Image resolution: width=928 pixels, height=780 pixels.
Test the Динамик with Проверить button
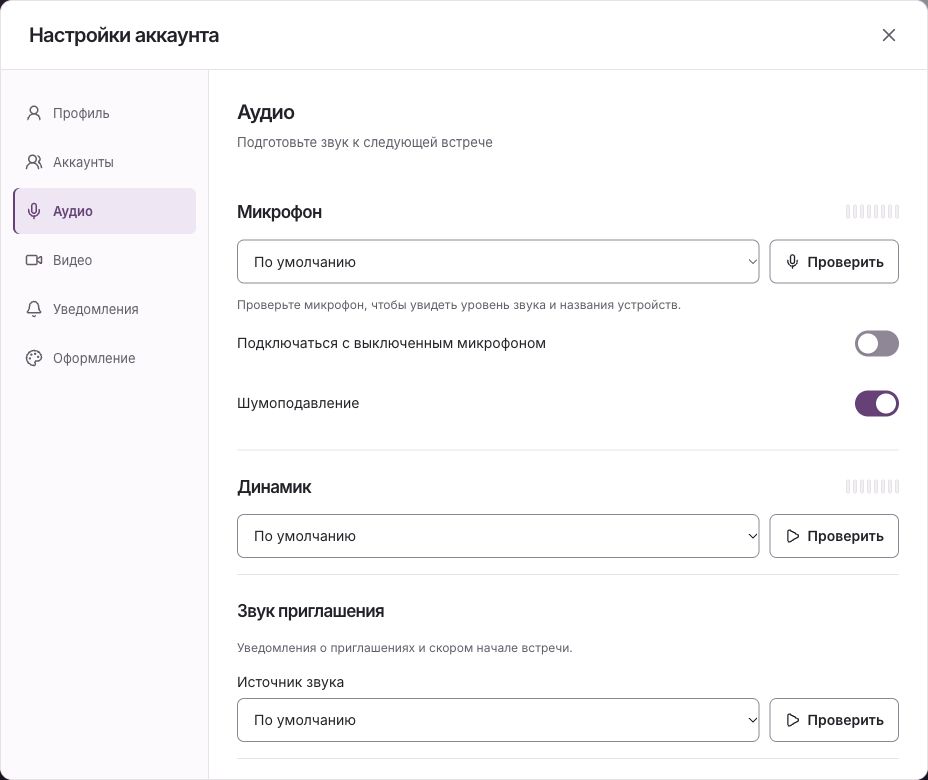(834, 536)
